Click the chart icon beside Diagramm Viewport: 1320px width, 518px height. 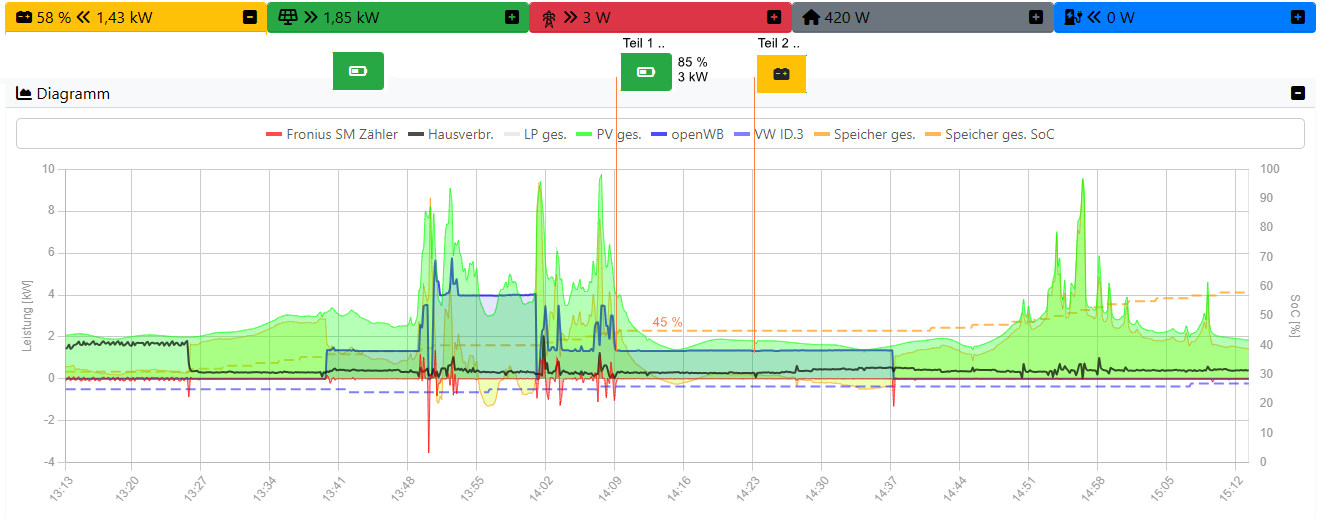point(25,94)
